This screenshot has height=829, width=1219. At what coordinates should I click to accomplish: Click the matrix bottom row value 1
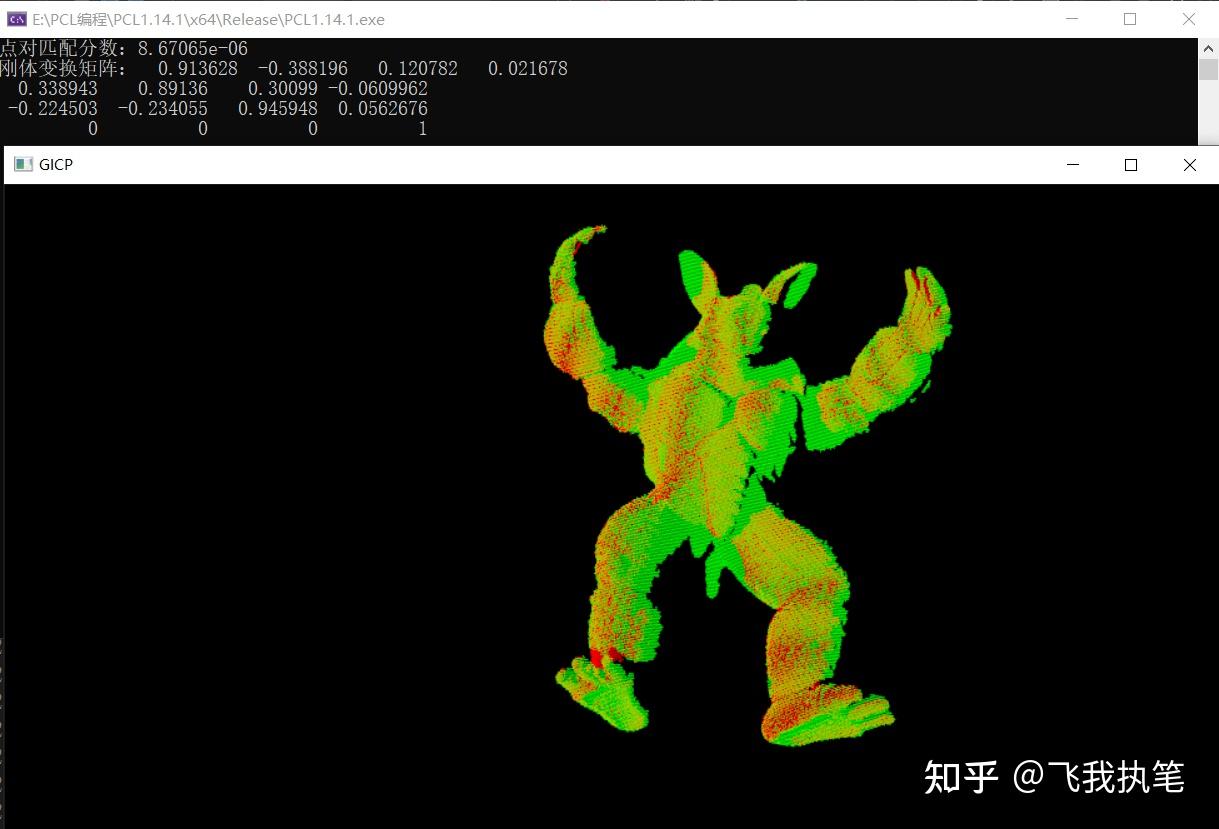click(x=421, y=128)
